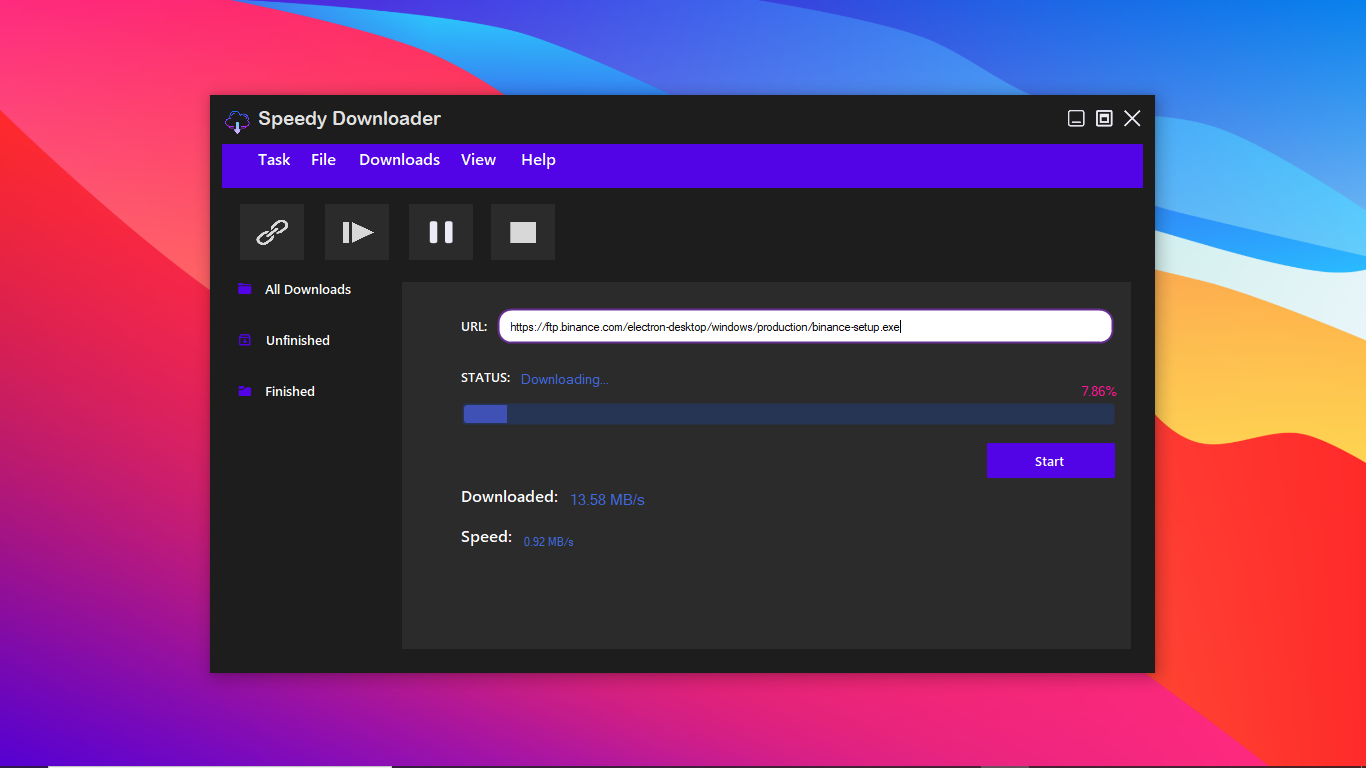Click the add URL link icon
The height and width of the screenshot is (768, 1366).
pos(271,231)
